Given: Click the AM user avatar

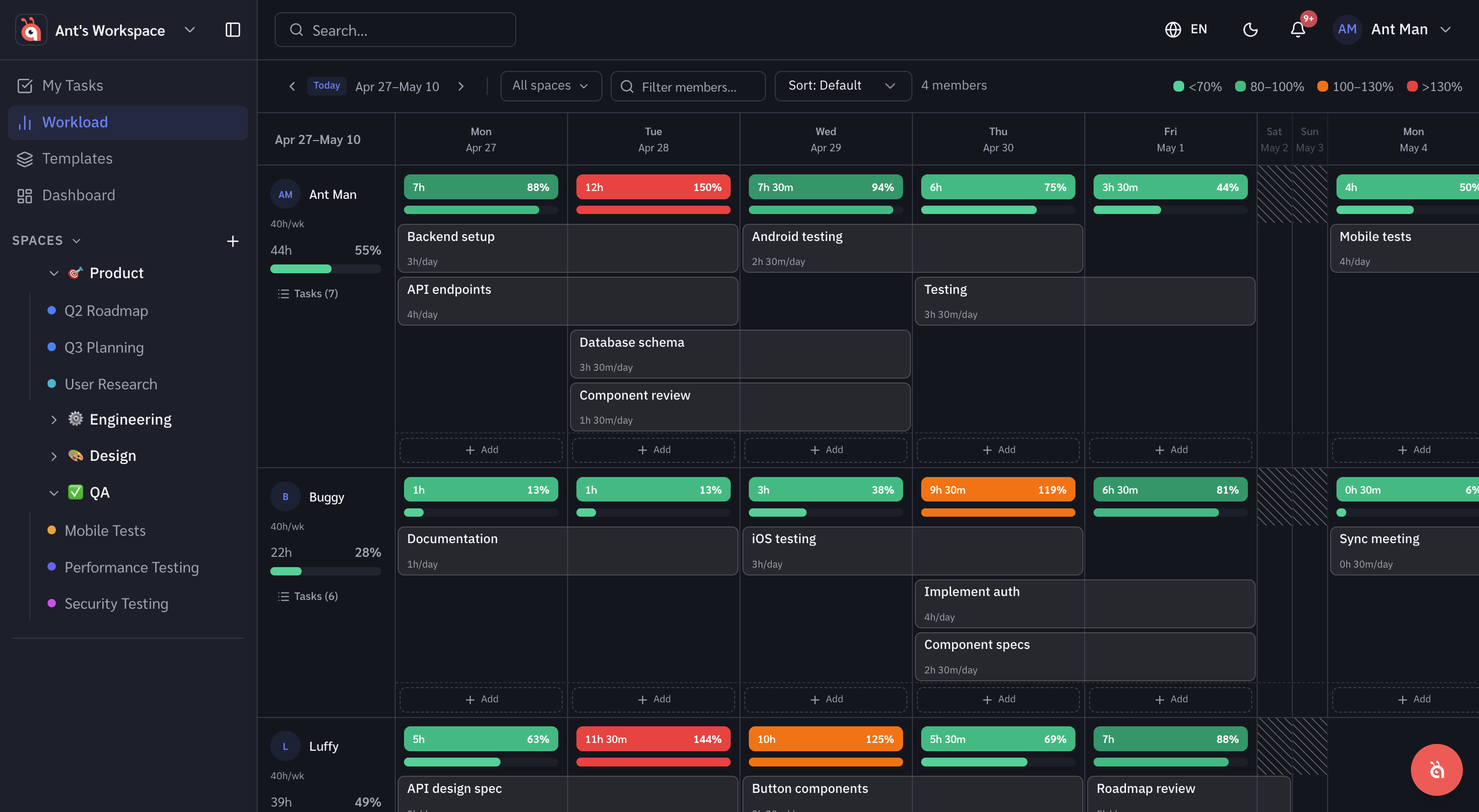Looking at the screenshot, I should (x=1348, y=29).
